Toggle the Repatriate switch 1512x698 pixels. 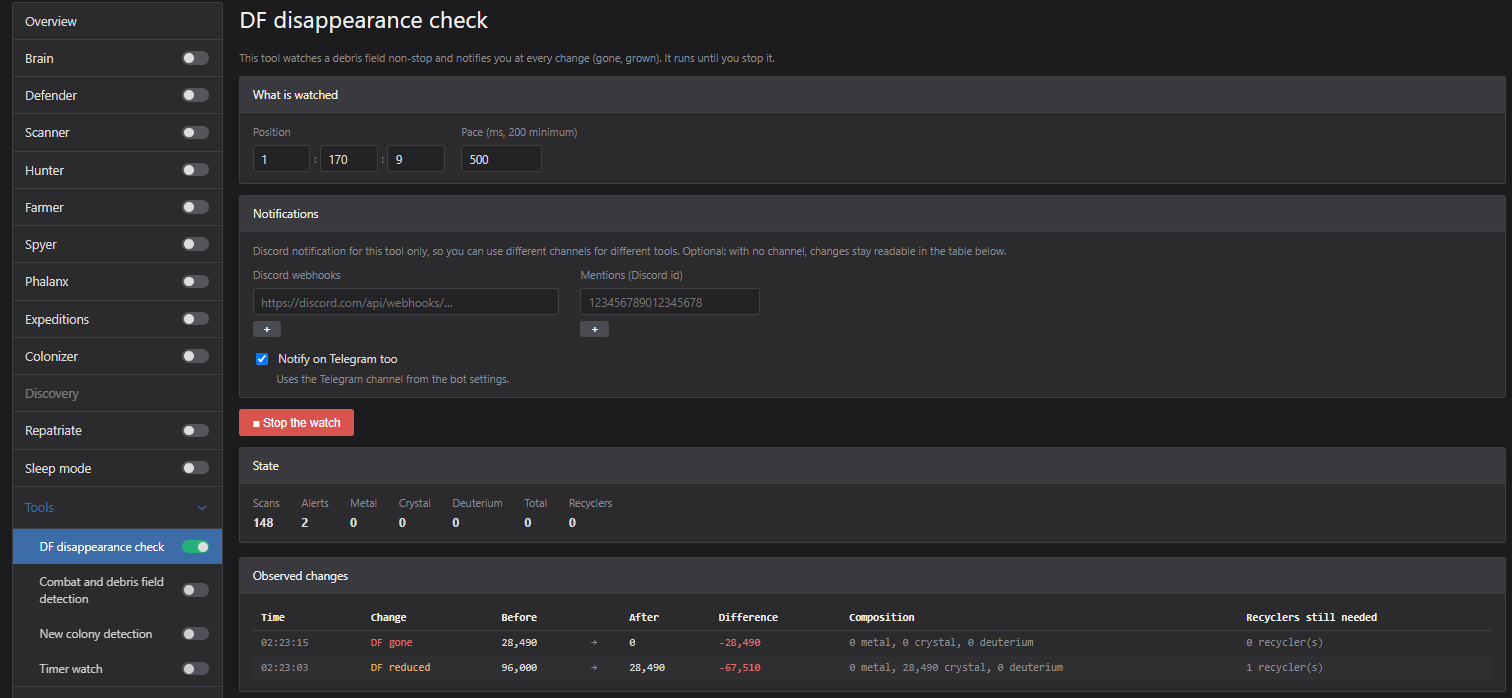(196, 430)
